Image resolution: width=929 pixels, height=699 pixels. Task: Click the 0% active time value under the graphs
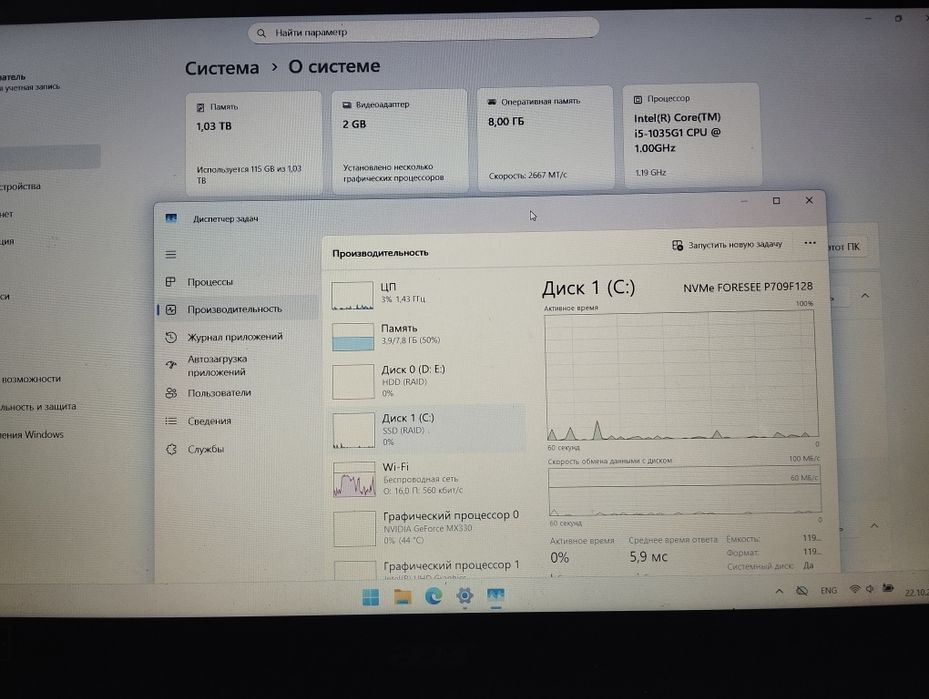click(559, 557)
